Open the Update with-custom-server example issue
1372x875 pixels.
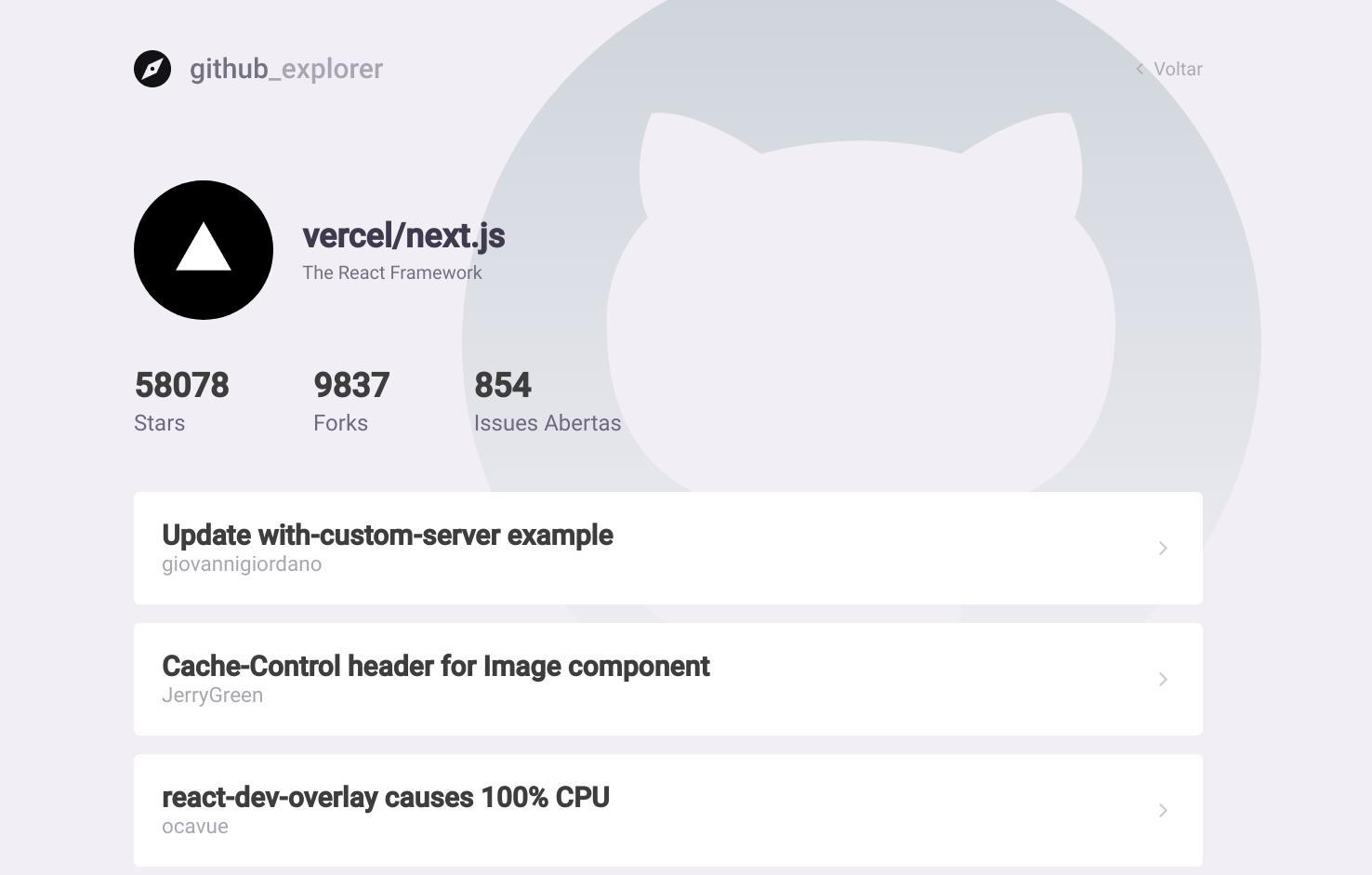(388, 536)
